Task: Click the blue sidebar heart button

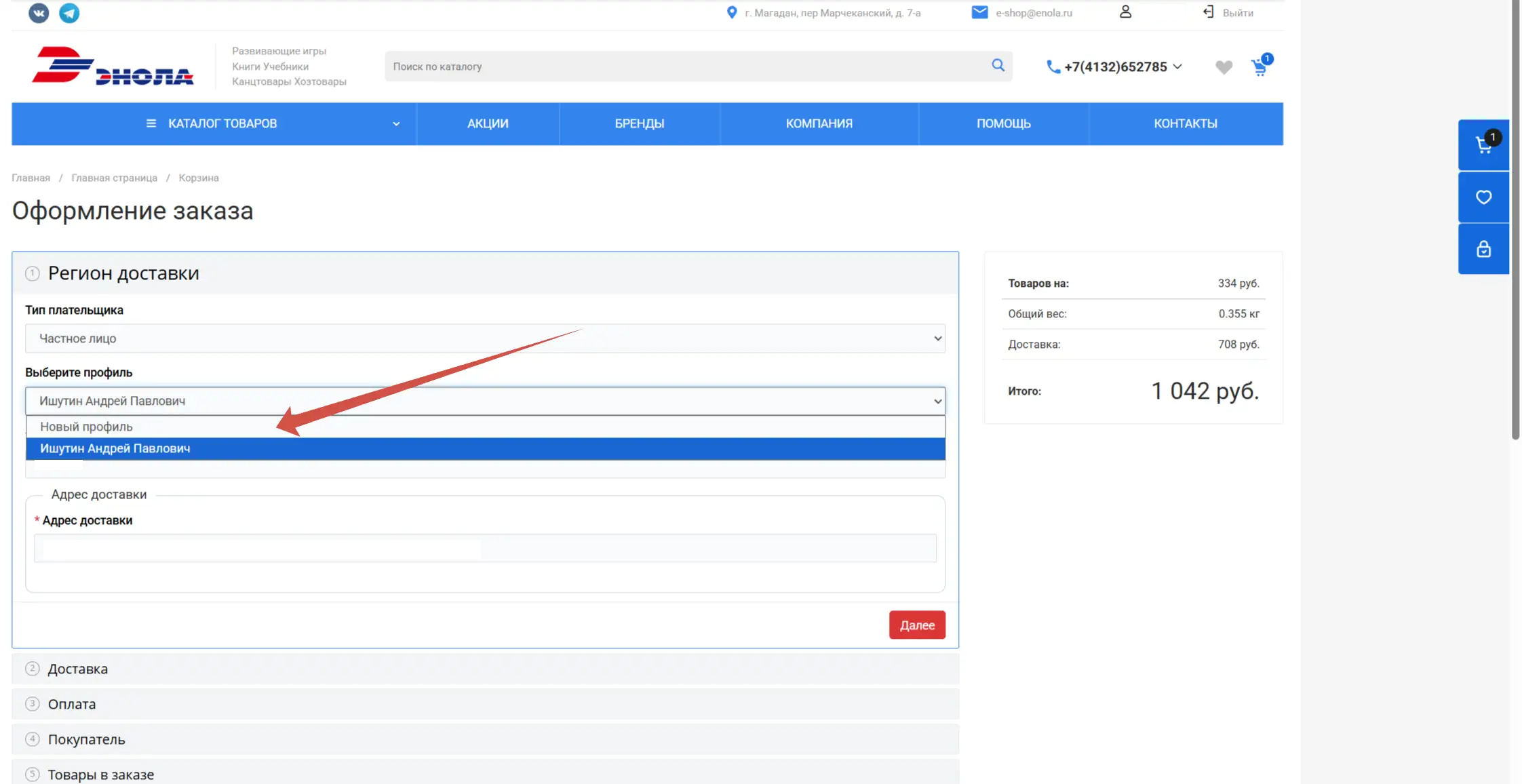Action: pyautogui.click(x=1483, y=197)
